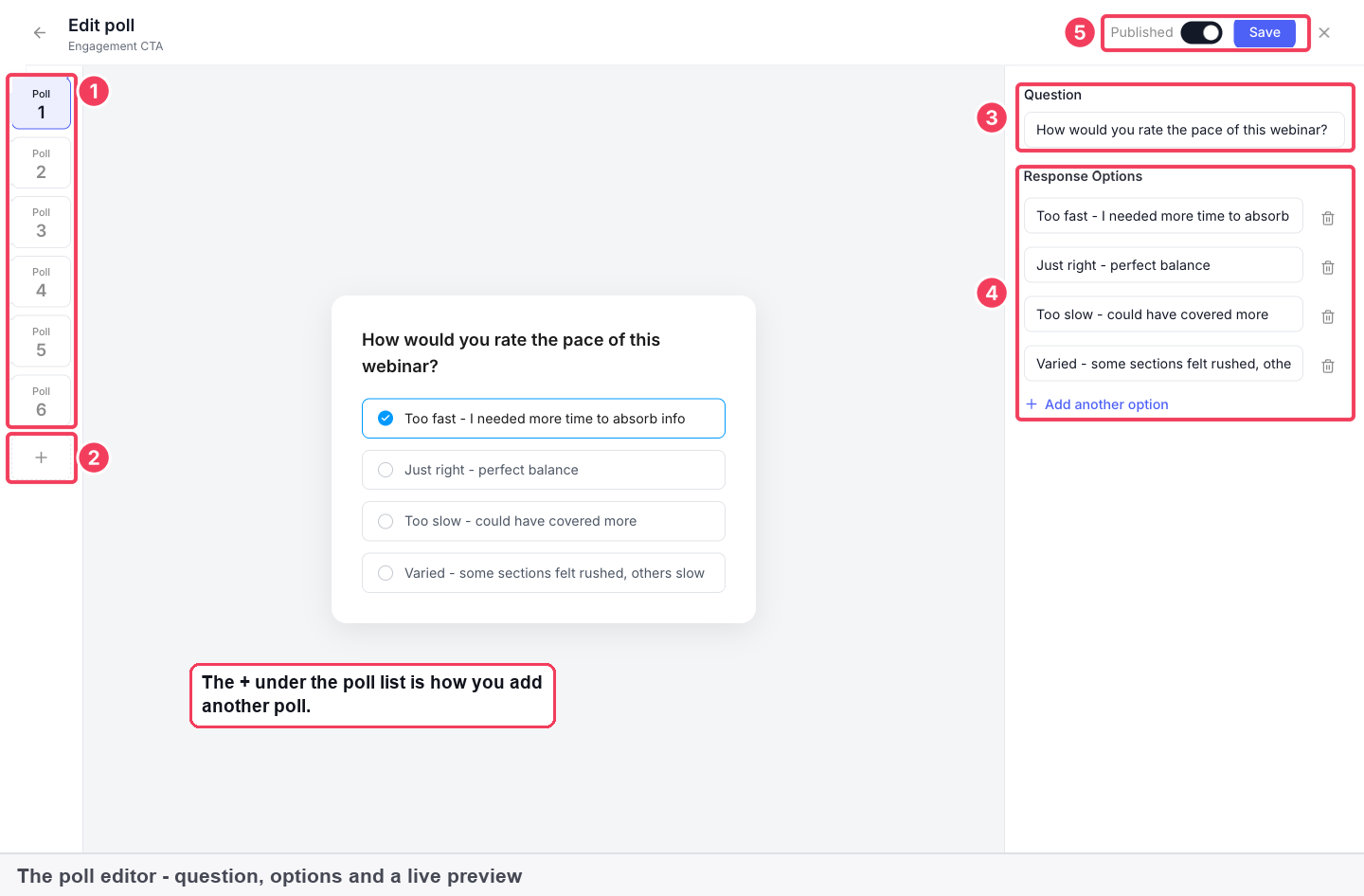1364x896 pixels.
Task: Select 'Too fast' radio option in preview
Action: pos(544,419)
